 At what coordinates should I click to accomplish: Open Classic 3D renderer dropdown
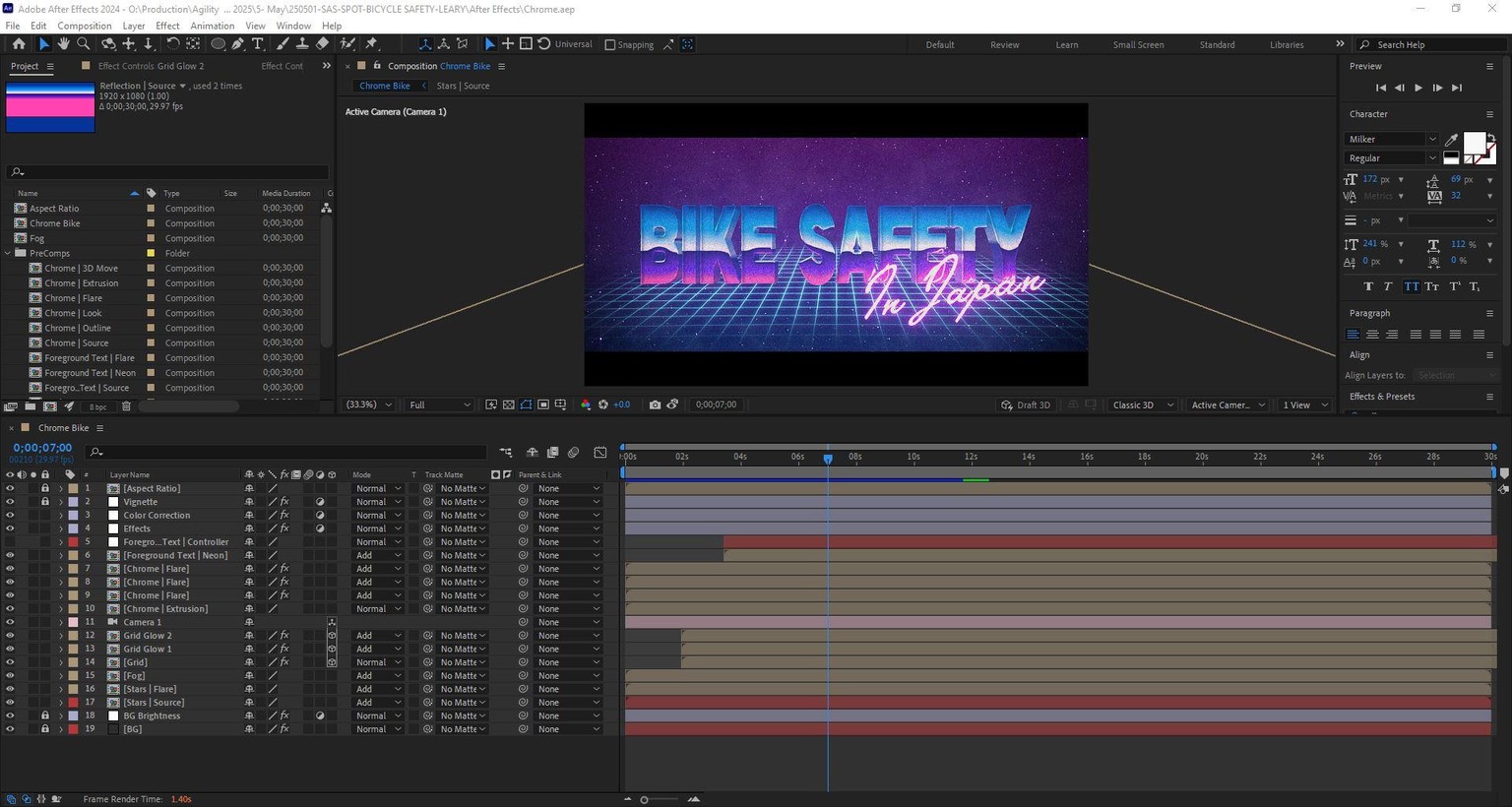click(x=1143, y=404)
